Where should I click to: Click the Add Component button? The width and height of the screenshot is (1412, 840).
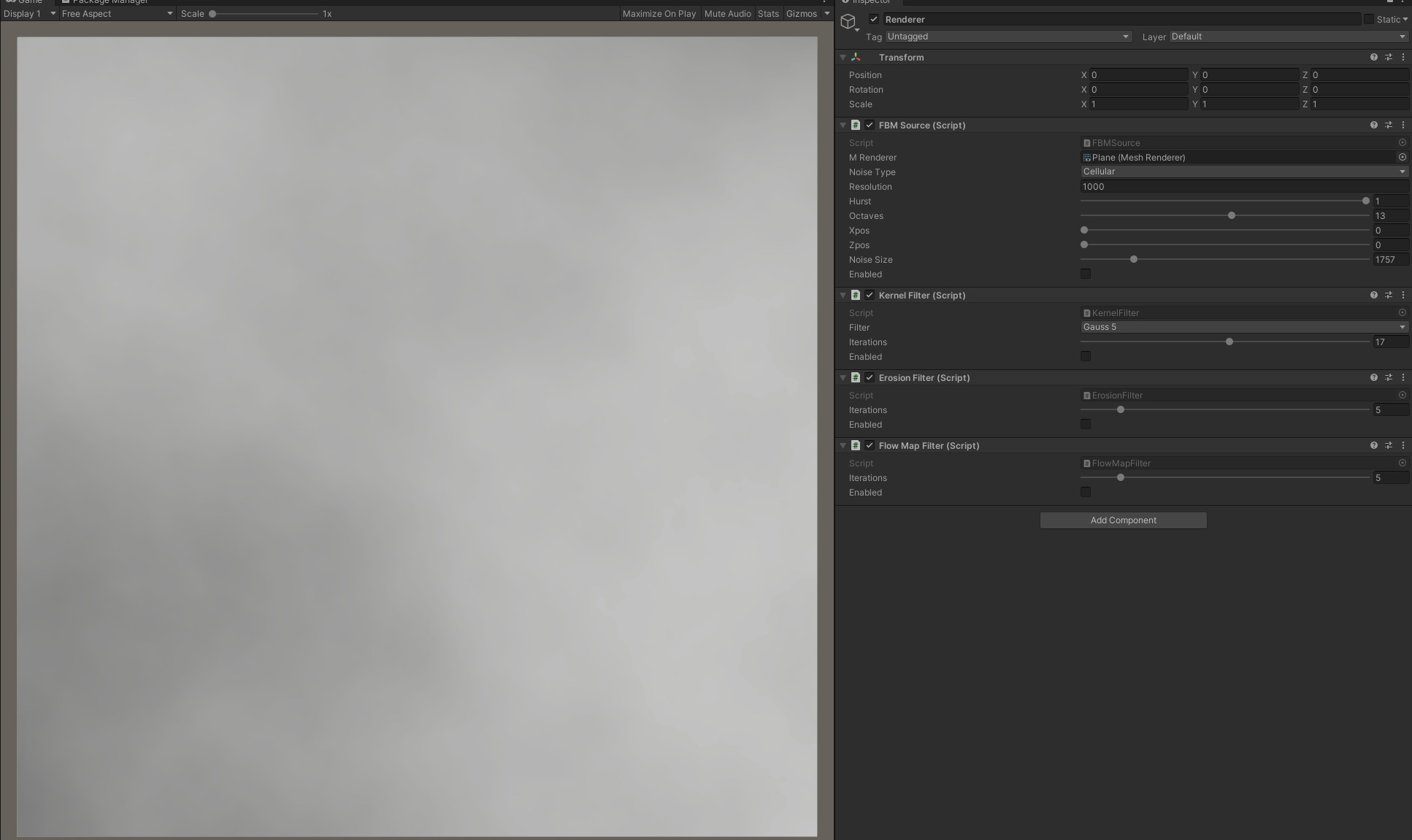(1123, 520)
